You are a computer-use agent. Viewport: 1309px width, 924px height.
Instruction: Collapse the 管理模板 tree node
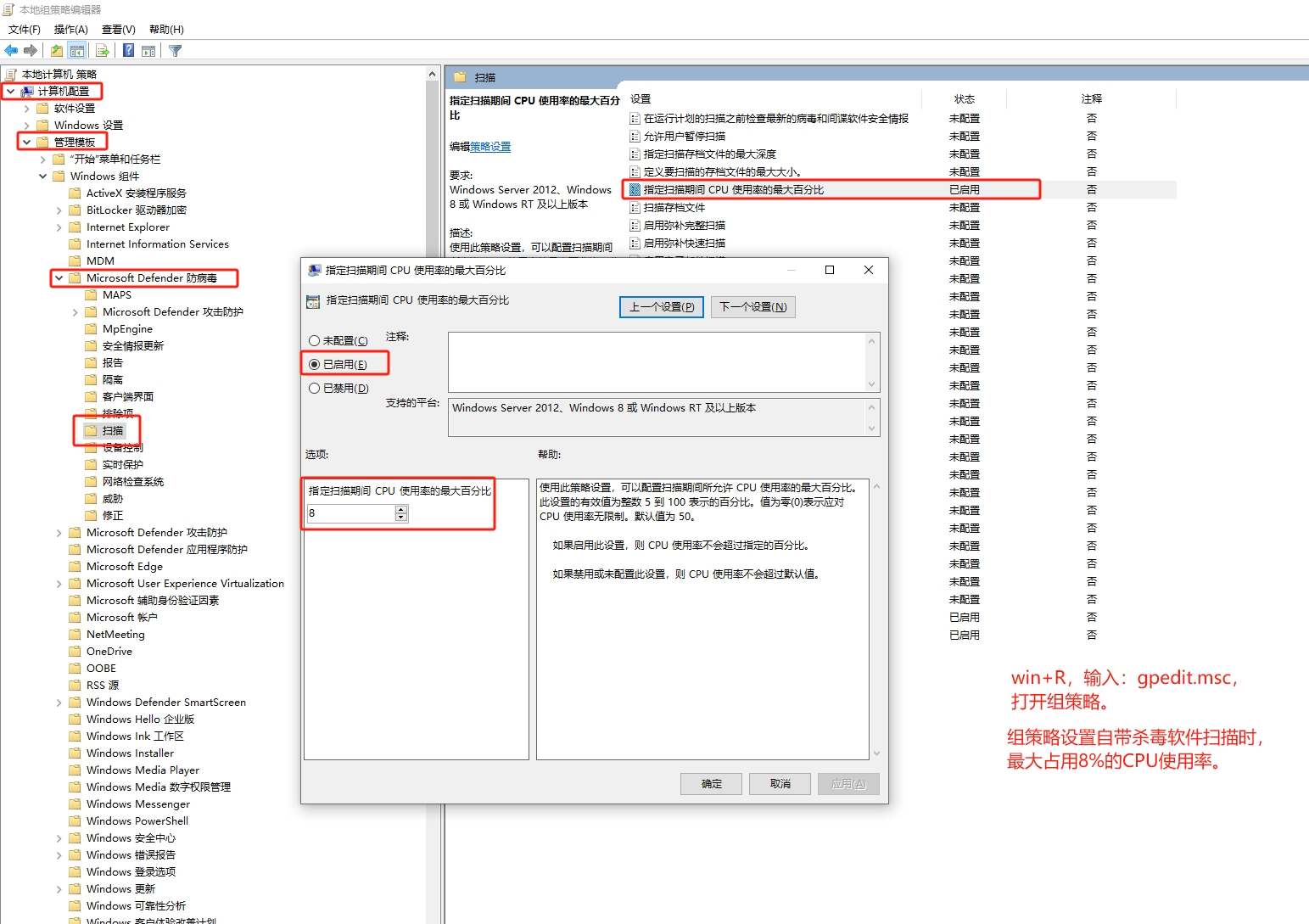coord(26,143)
